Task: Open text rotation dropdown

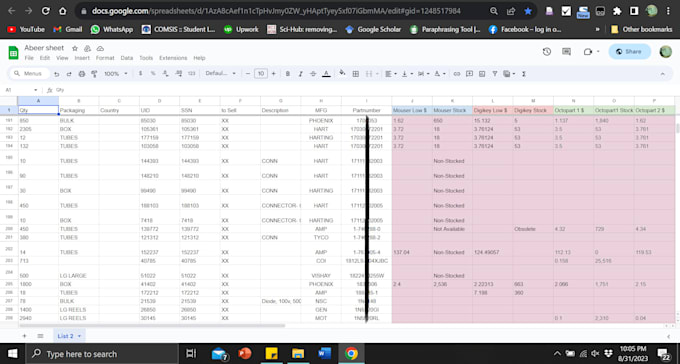Action: pos(439,74)
